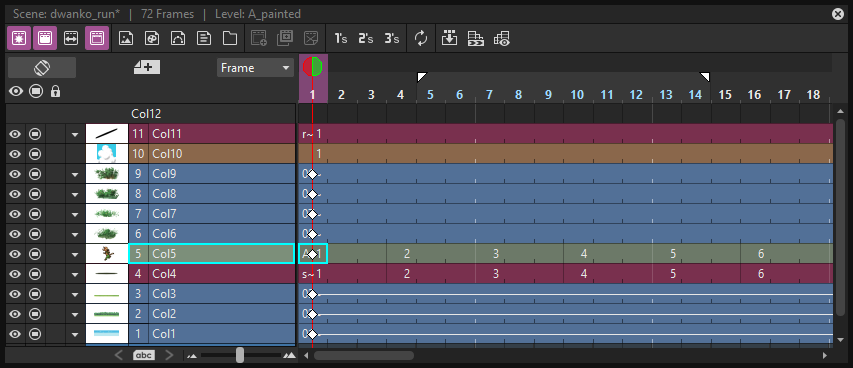The image size is (853, 368).
Task: Click the zoom-in large mountains icon
Action: [x=289, y=355]
